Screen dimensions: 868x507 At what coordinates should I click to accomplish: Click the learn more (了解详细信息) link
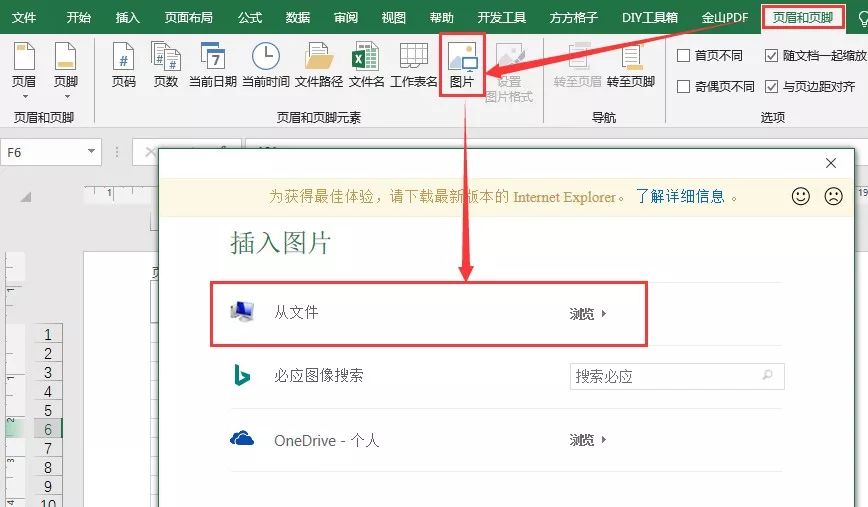[681, 197]
